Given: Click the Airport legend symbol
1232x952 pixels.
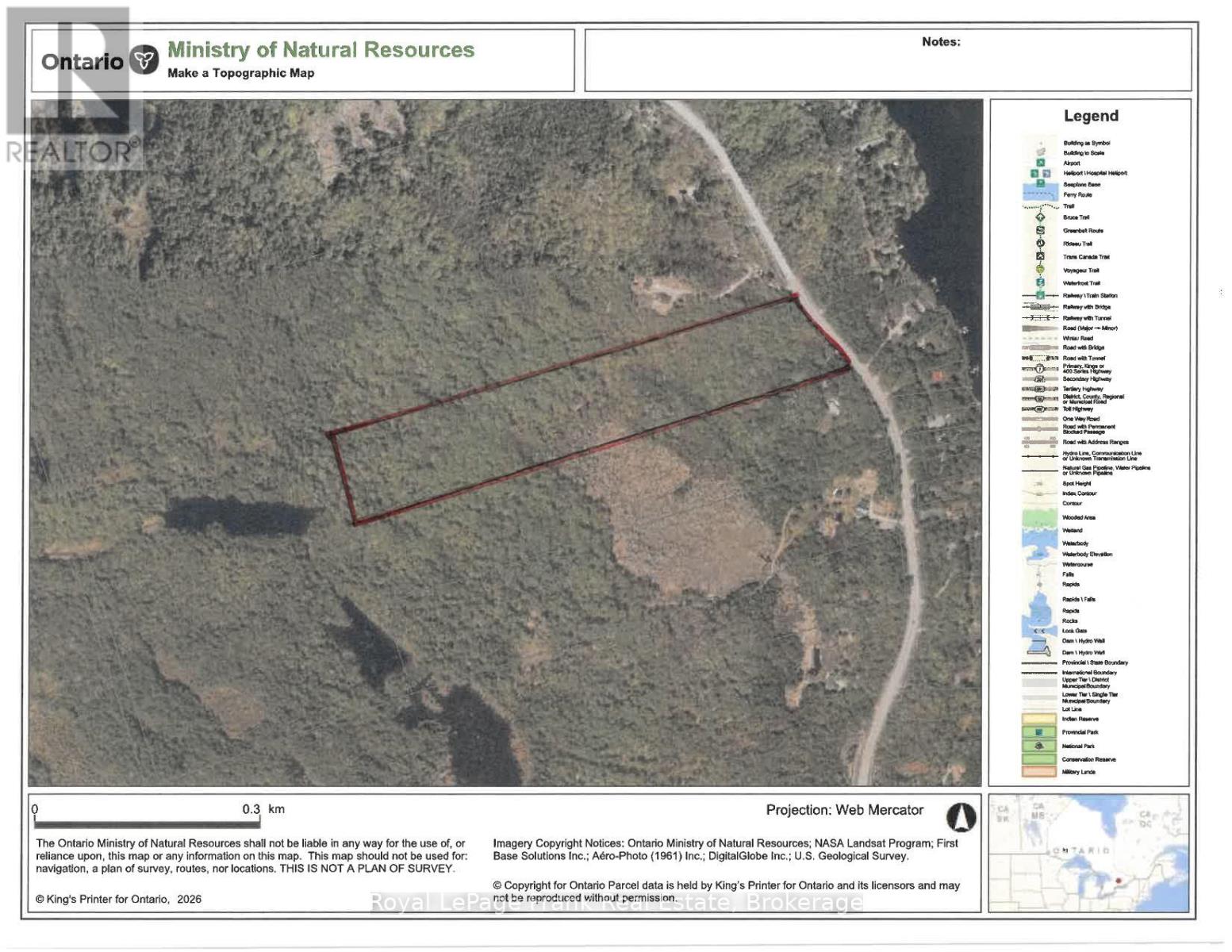Looking at the screenshot, I should click(1040, 163).
